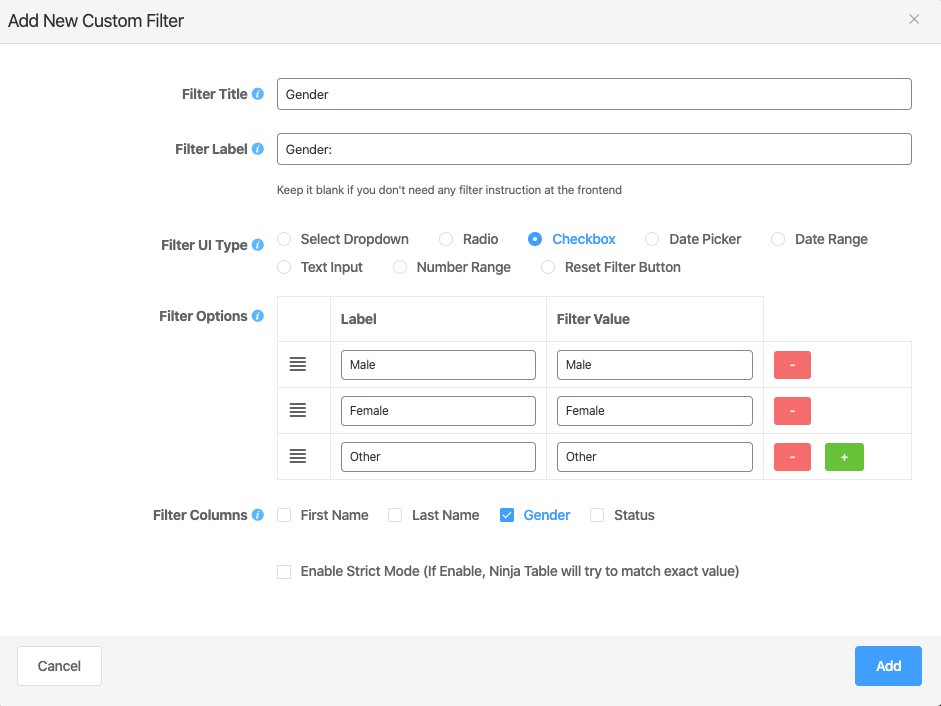
Task: Select Number Range as filter type
Action: 400,267
